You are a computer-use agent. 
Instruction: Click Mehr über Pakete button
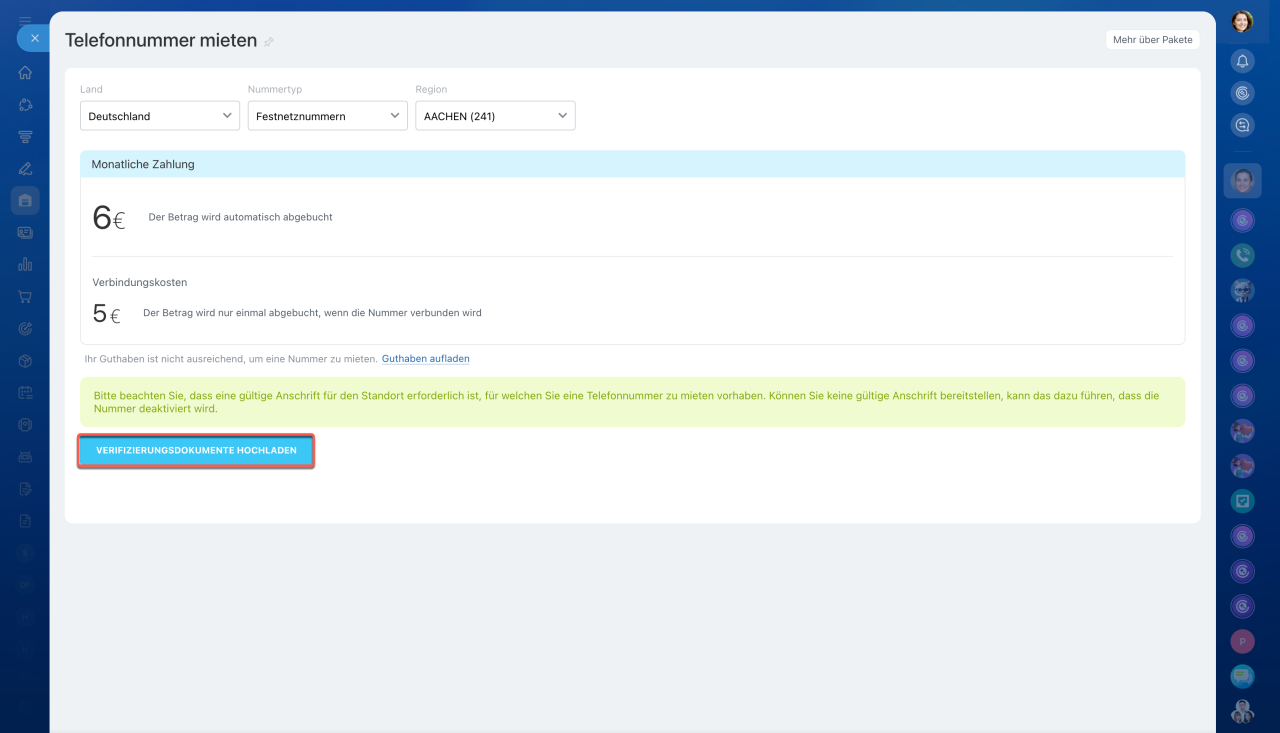pyautogui.click(x=1152, y=40)
